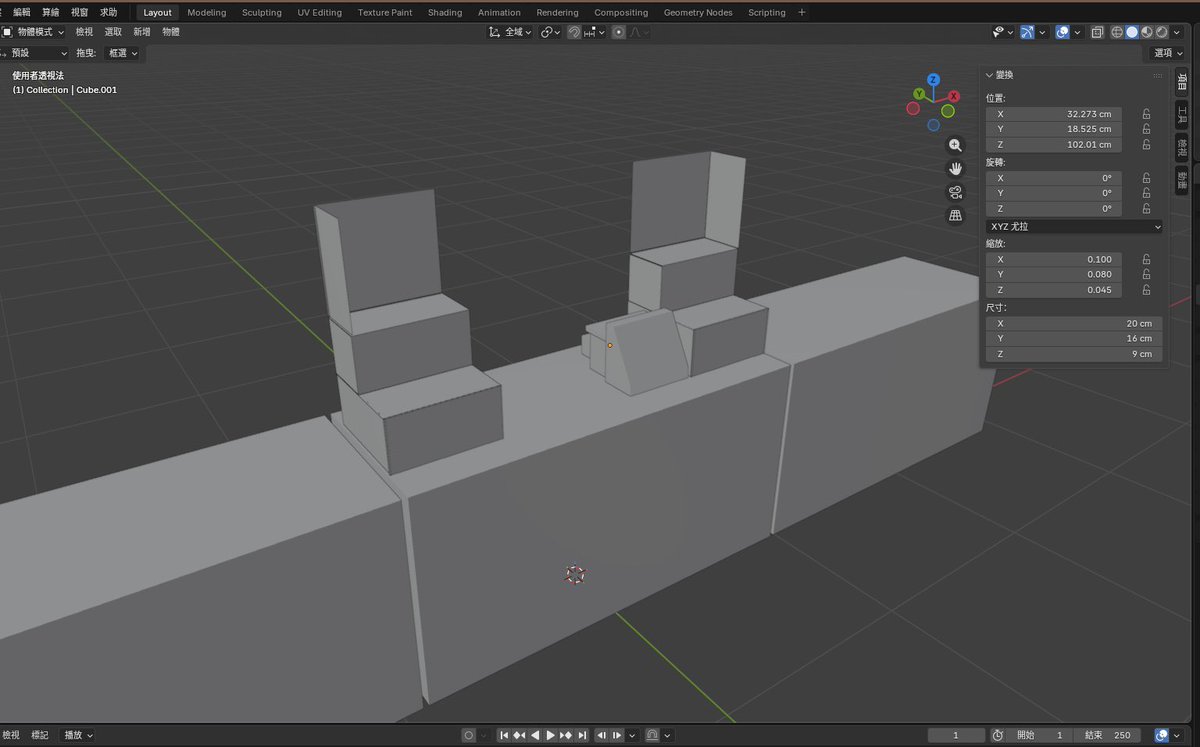
Task: Toggle lock for scale X
Action: pyautogui.click(x=1146, y=259)
